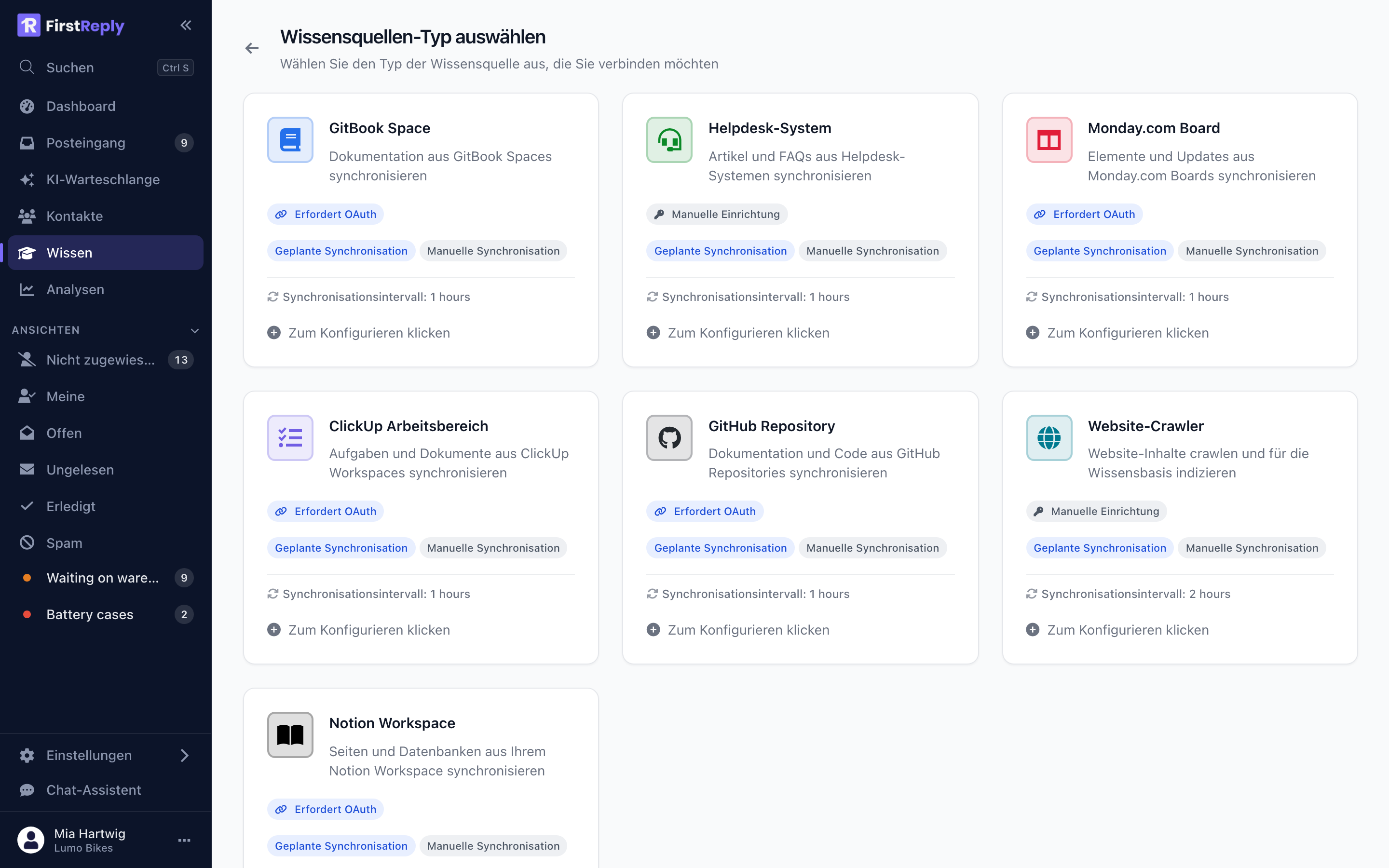Click the sync interval icon on GitBook card
1389x868 pixels.
(x=273, y=297)
